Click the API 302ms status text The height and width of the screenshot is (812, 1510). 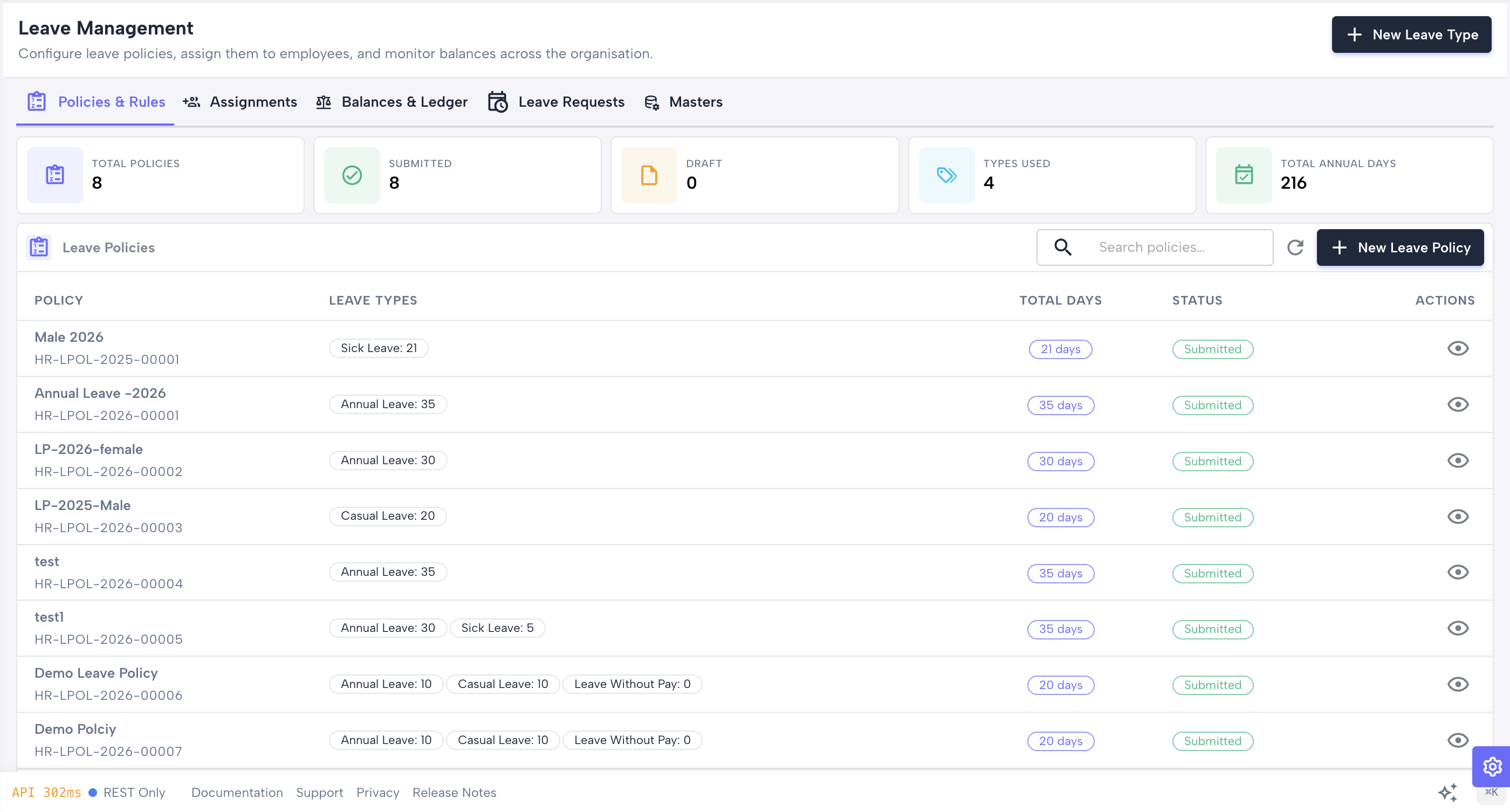click(x=46, y=792)
